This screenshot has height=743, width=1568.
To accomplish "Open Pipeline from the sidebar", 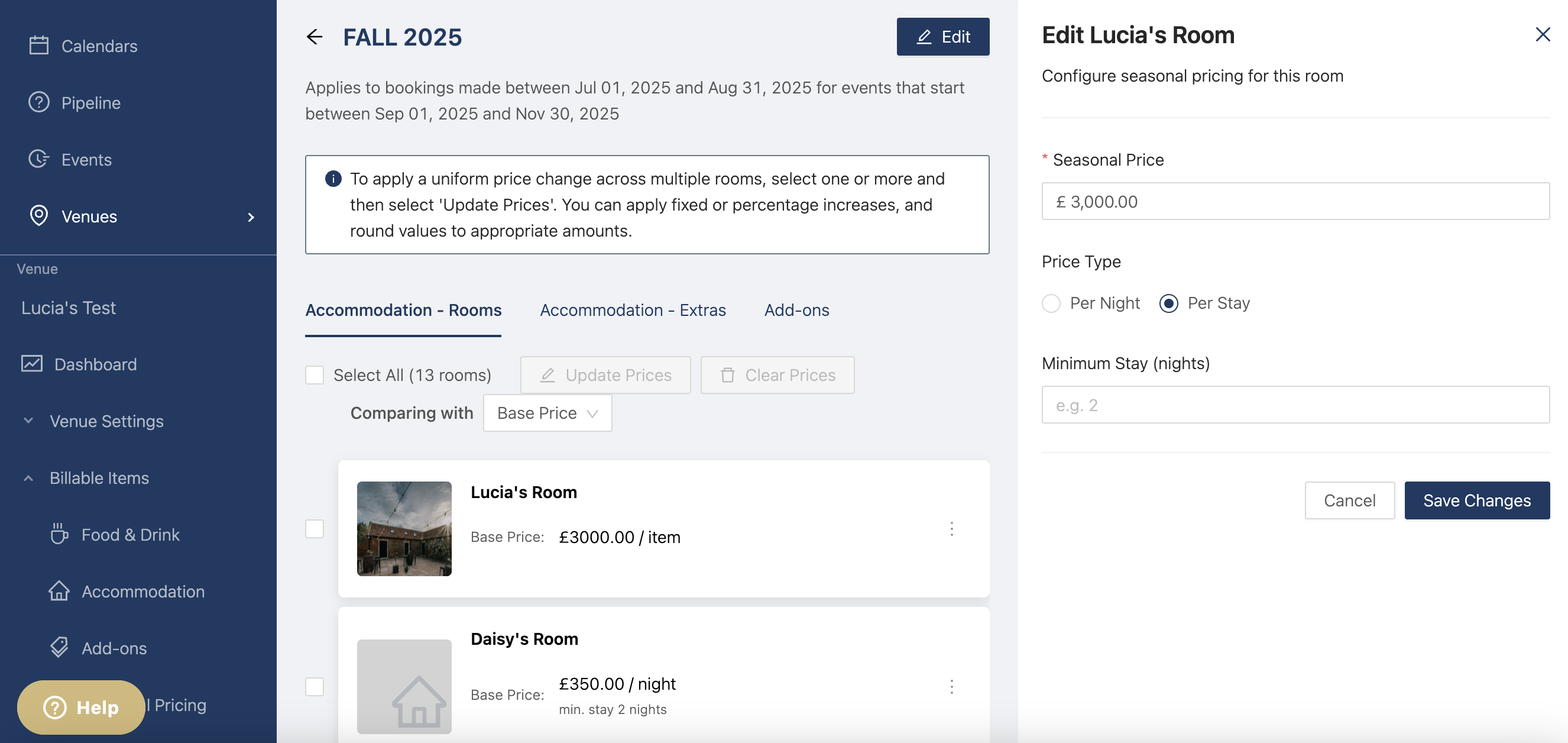I will point(90,102).
